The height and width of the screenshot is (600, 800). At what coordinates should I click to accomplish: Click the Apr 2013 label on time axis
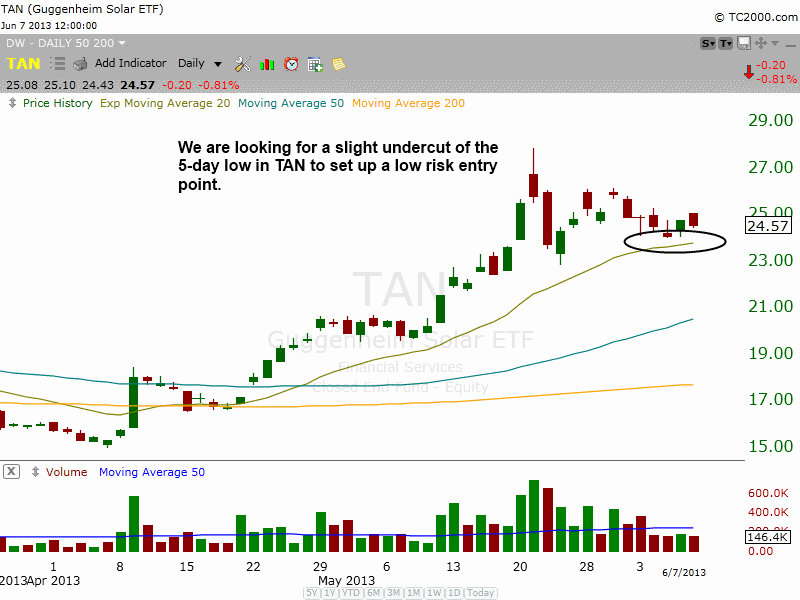[x=54, y=581]
